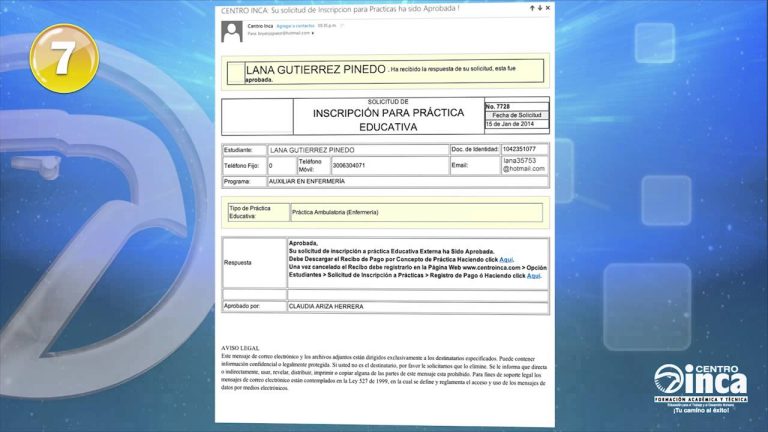Click the approver name 'CLAUDIA ARIZA HERRERA'
Image resolution: width=768 pixels, height=432 pixels.
click(326, 307)
